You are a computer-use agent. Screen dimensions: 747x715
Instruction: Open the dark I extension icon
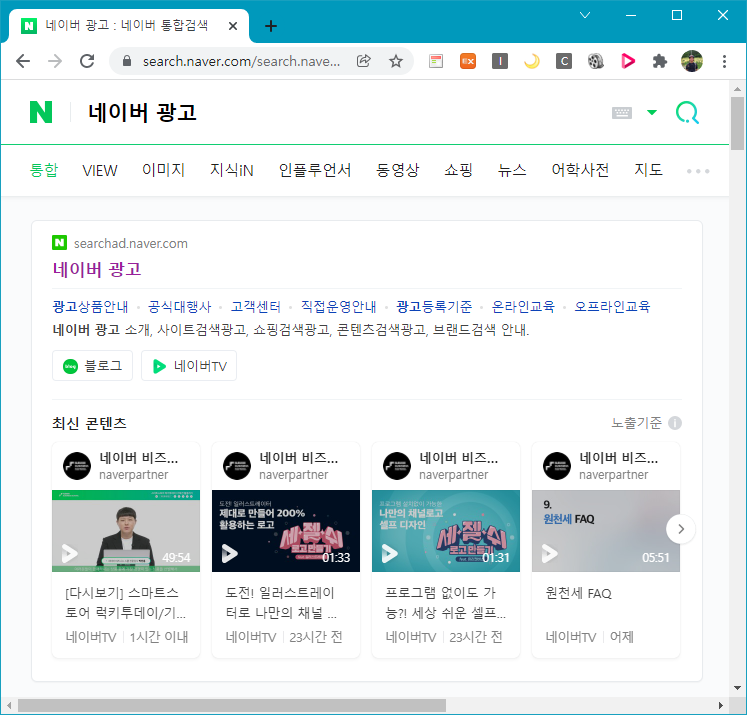click(500, 61)
